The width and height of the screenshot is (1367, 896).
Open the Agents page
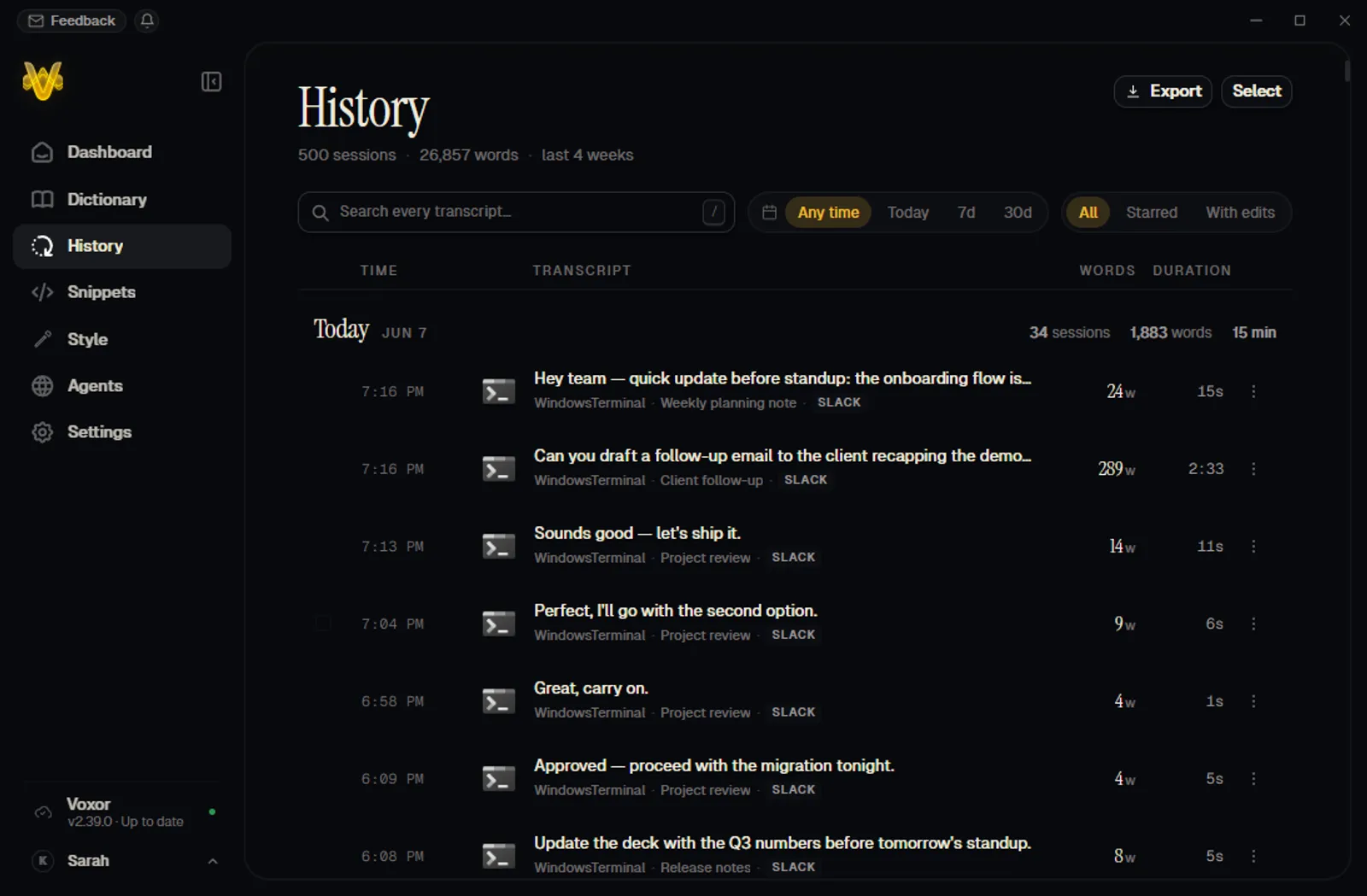122,386
